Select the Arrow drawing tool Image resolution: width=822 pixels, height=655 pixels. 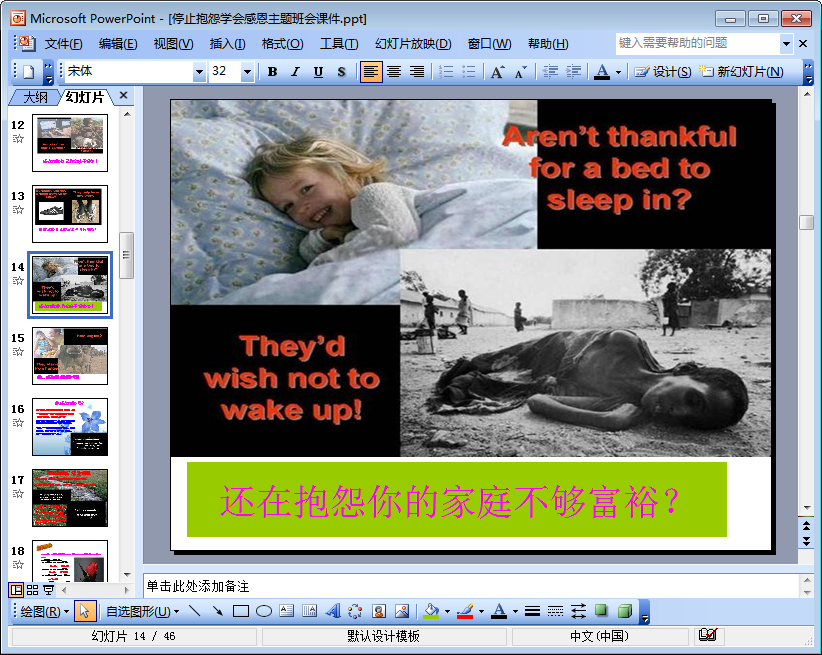tap(217, 611)
